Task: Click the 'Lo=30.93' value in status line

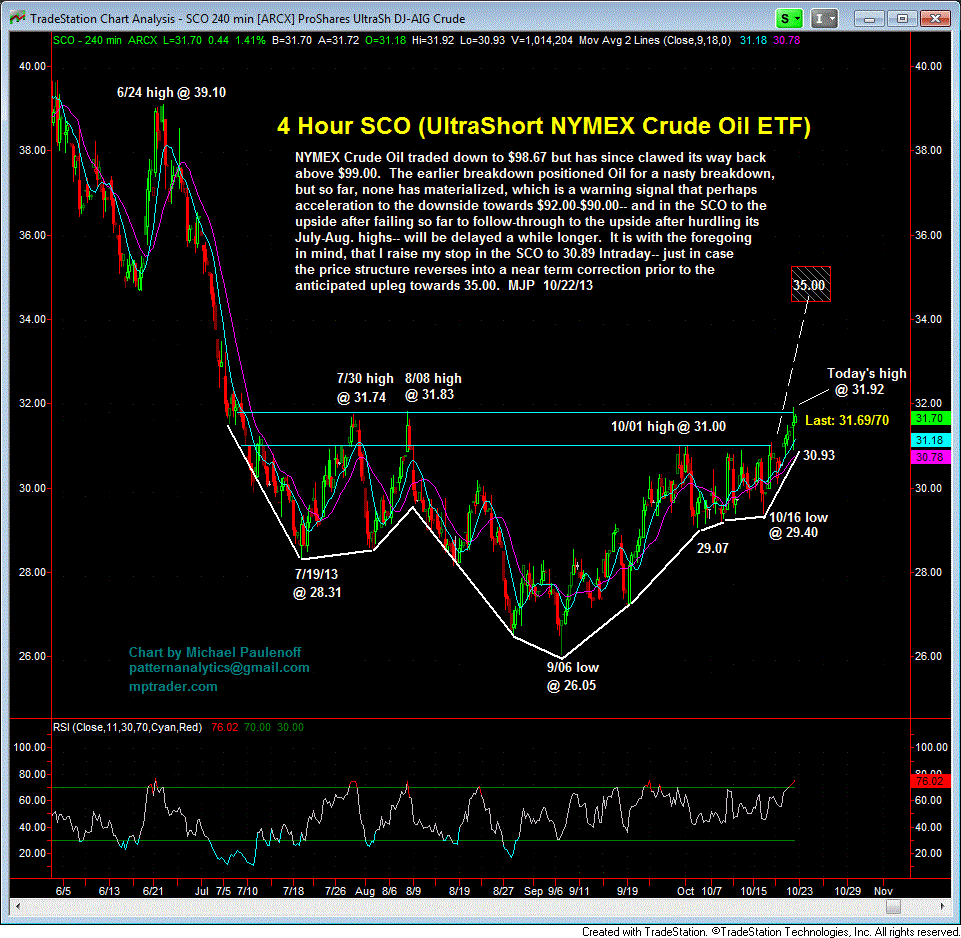Action: (x=482, y=40)
